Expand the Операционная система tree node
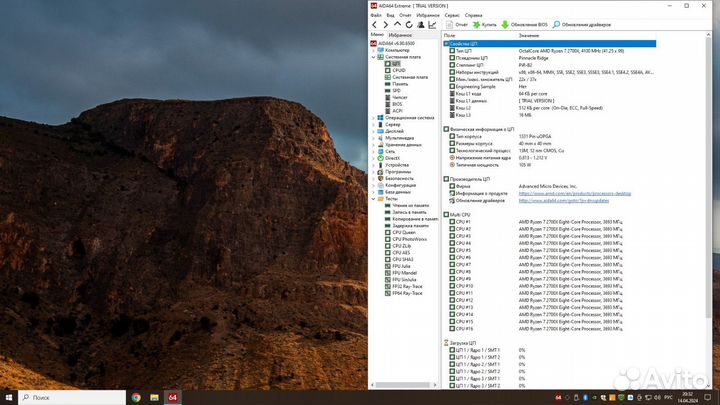Screen dimensions: 720x405 [x=373, y=117]
